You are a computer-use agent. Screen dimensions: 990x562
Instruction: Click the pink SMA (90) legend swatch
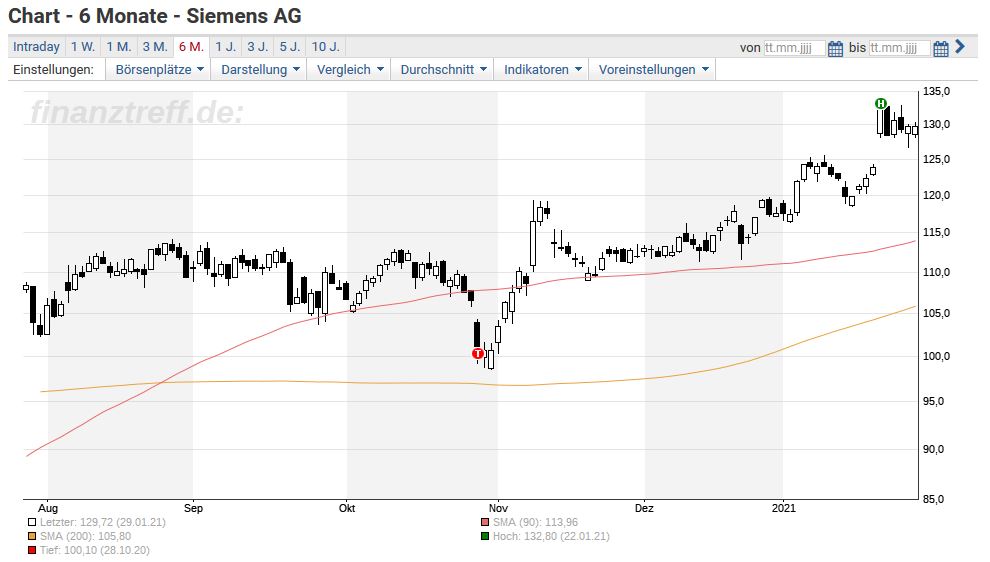coord(485,522)
